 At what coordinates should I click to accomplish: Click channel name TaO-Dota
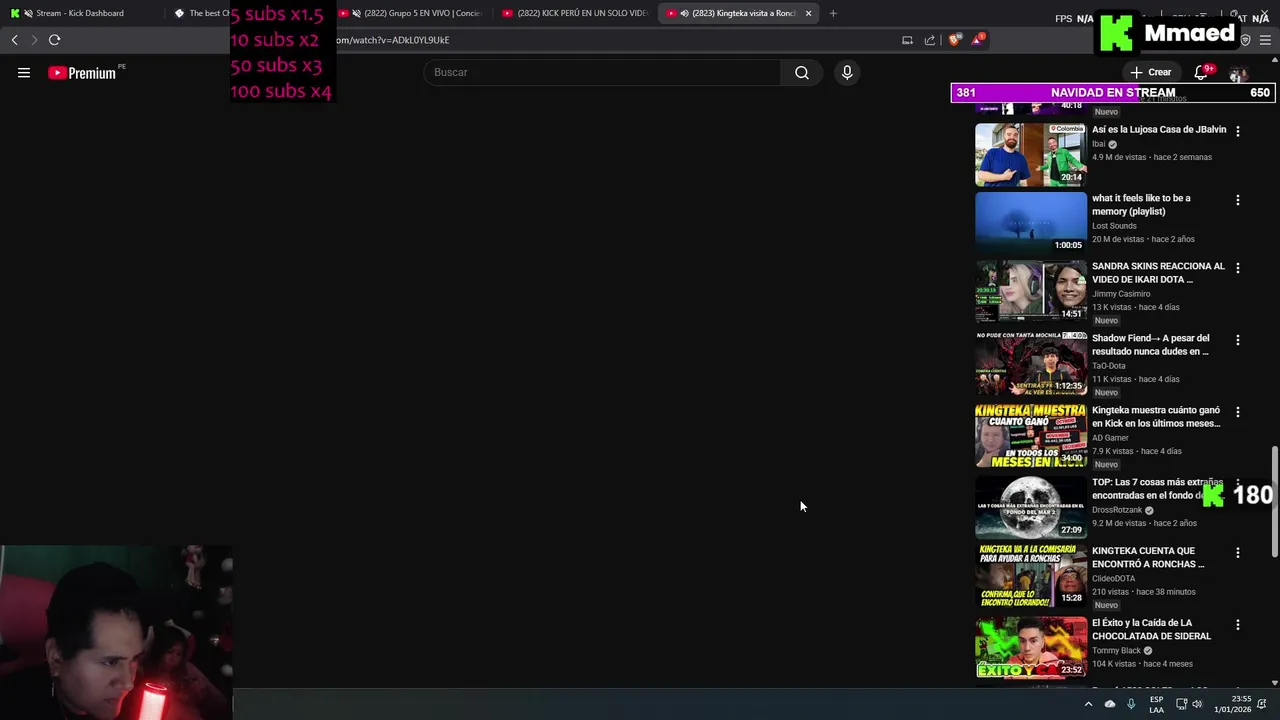coord(1109,366)
